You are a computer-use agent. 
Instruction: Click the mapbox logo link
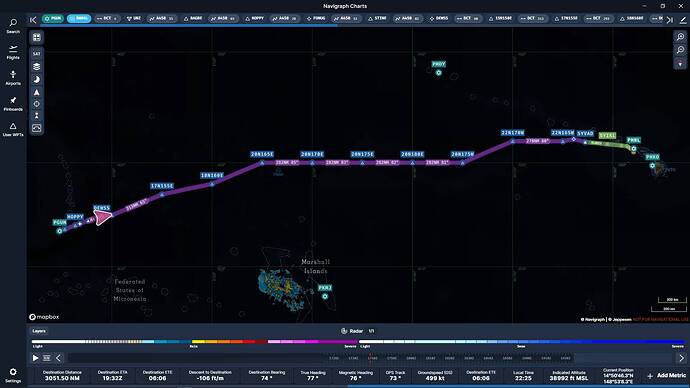click(44, 317)
